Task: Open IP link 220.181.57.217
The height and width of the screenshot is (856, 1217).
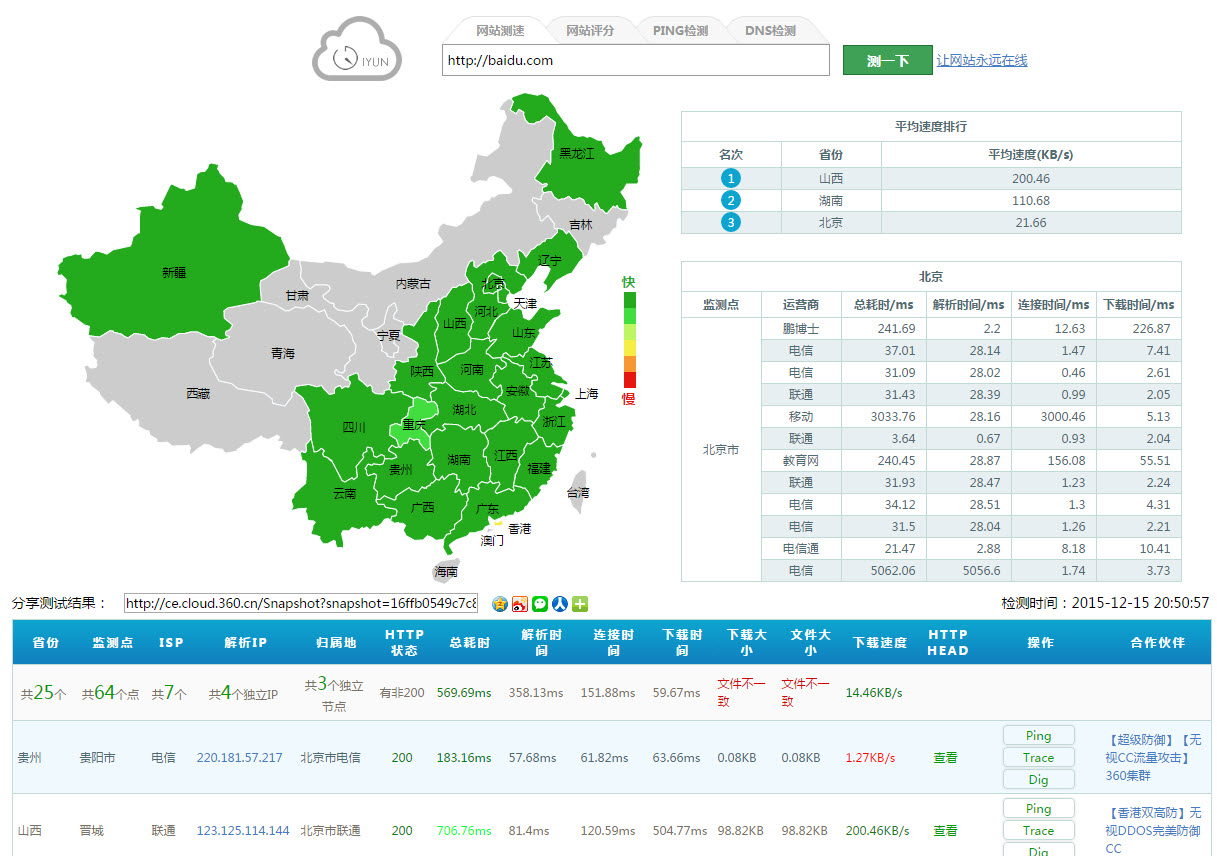Action: coord(240,758)
